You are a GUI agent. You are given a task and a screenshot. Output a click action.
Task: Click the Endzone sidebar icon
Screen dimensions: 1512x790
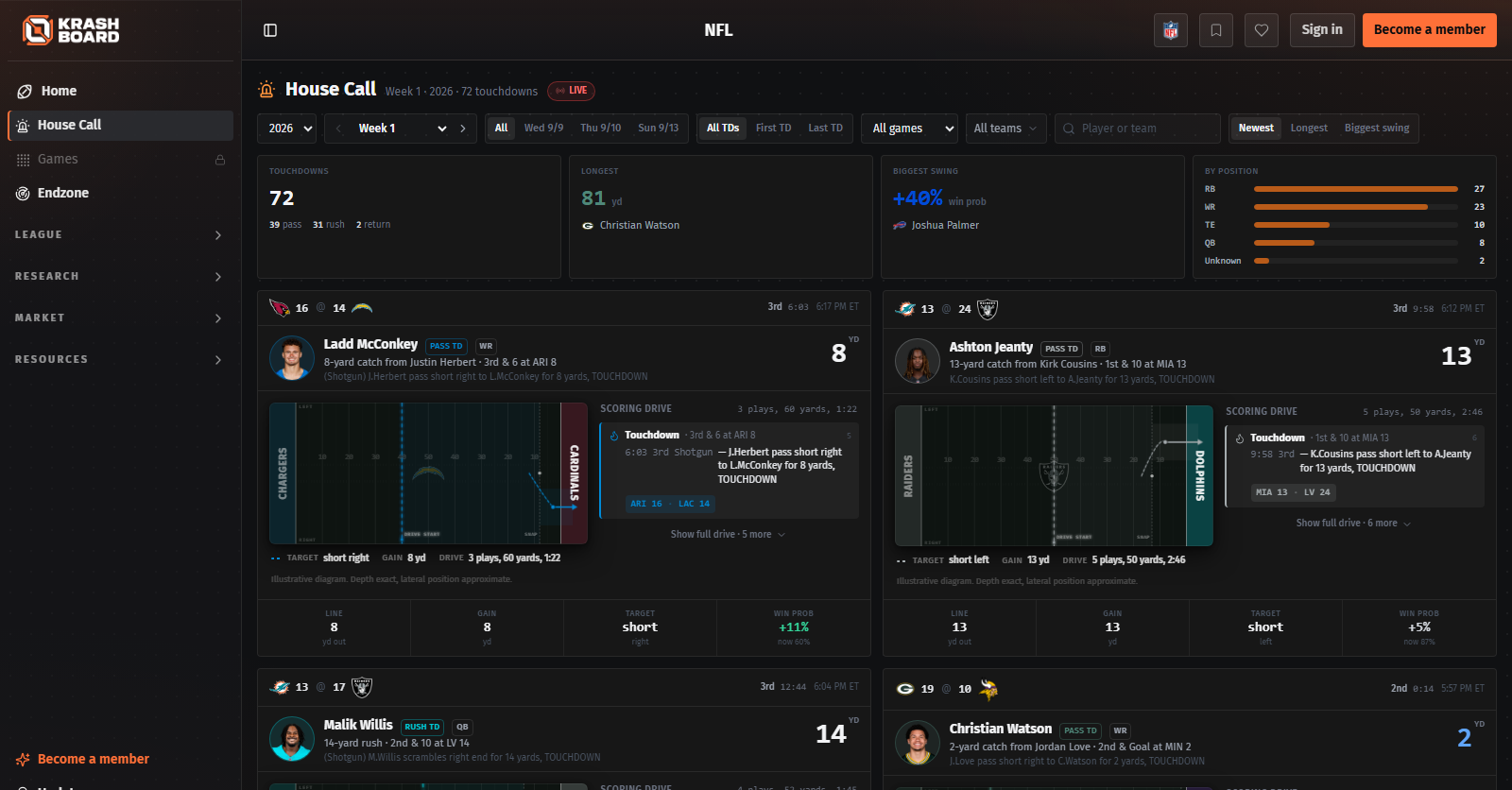[23, 194]
